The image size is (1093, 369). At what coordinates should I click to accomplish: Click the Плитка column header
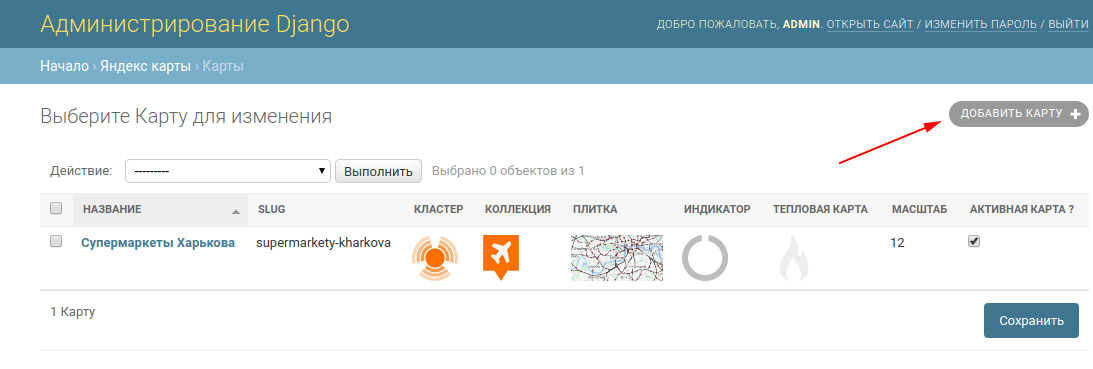pyautogui.click(x=595, y=209)
